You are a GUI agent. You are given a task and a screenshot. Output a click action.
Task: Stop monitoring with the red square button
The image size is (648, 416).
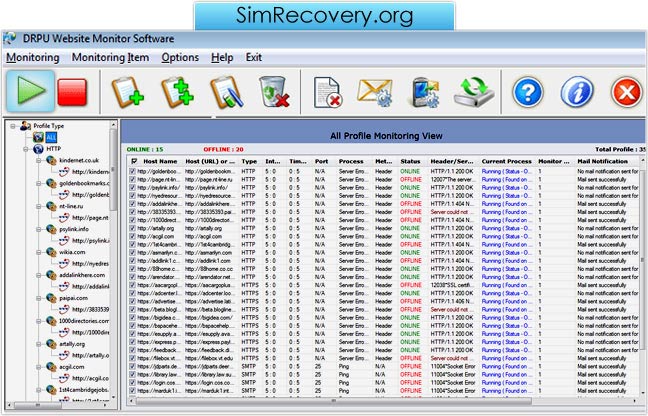coord(72,92)
